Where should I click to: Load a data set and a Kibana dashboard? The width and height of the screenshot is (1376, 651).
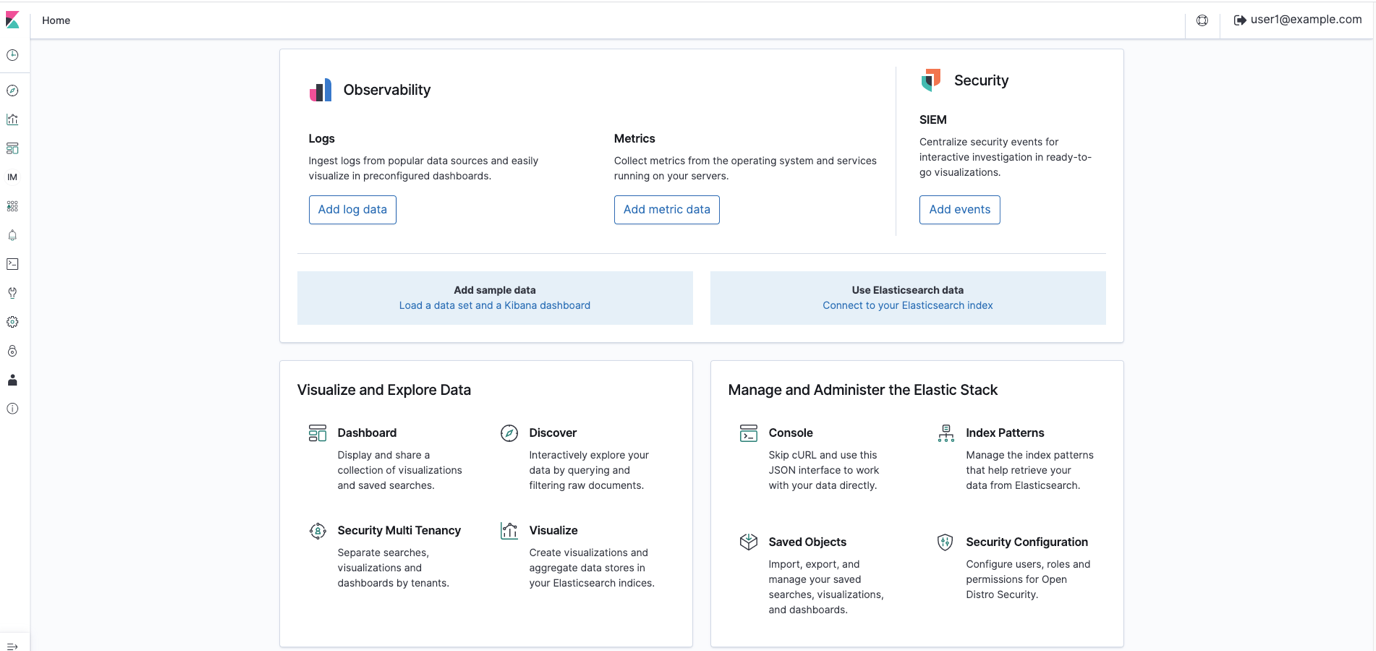(x=494, y=305)
